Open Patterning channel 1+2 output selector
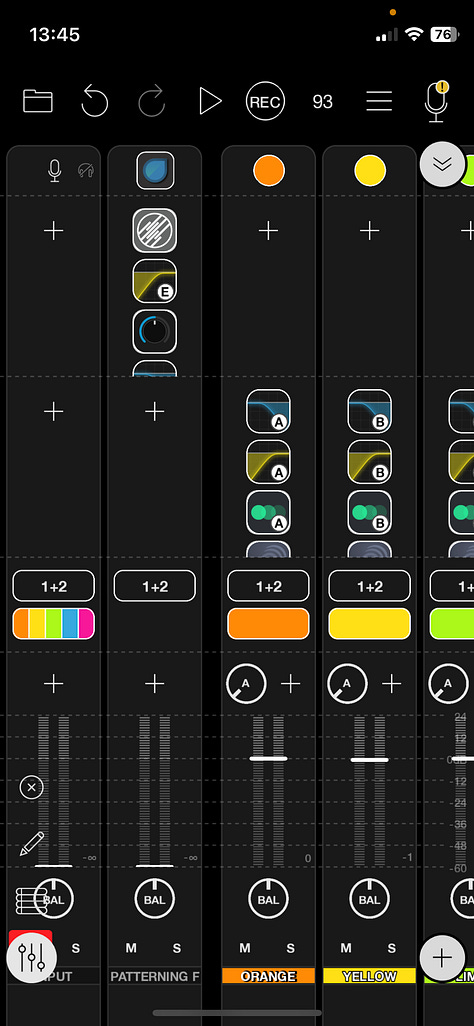 pyautogui.click(x=155, y=586)
